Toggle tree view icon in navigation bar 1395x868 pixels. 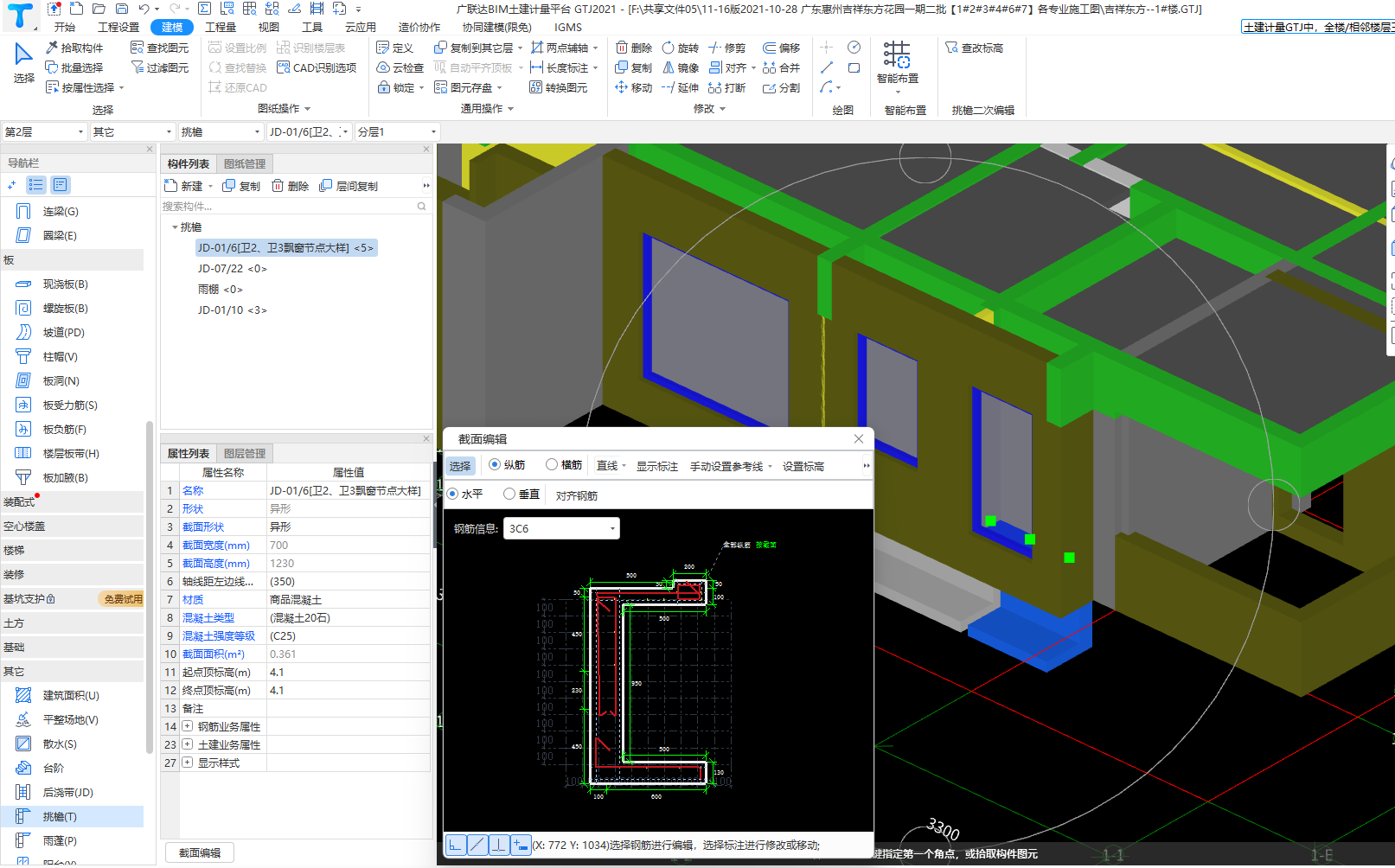[x=35, y=184]
